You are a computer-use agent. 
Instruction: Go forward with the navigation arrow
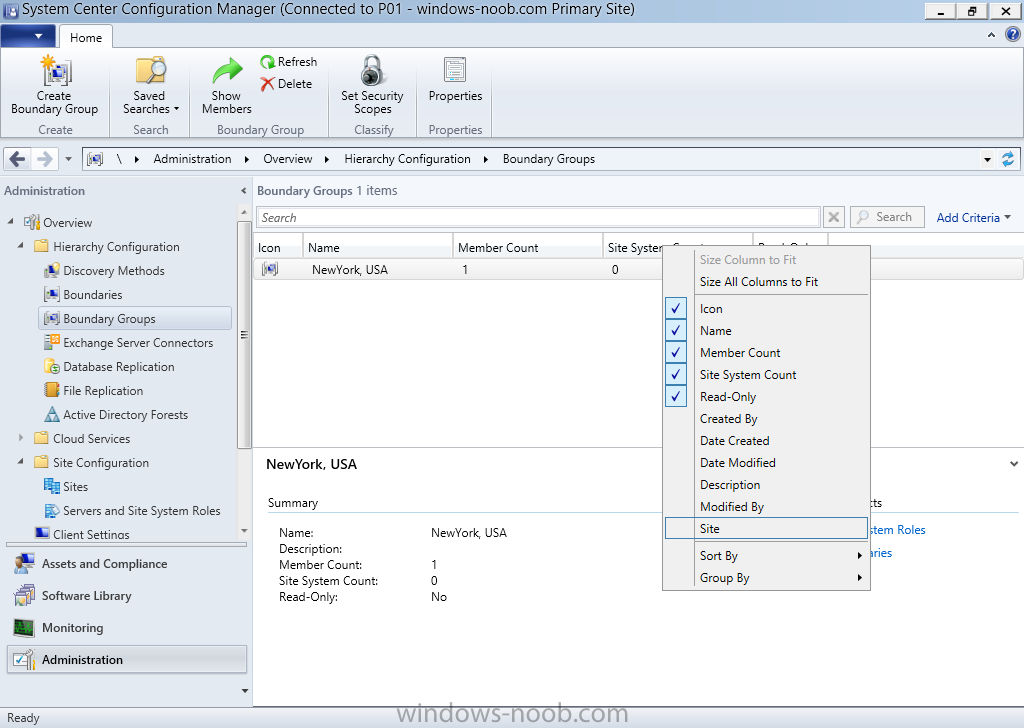click(x=44, y=159)
